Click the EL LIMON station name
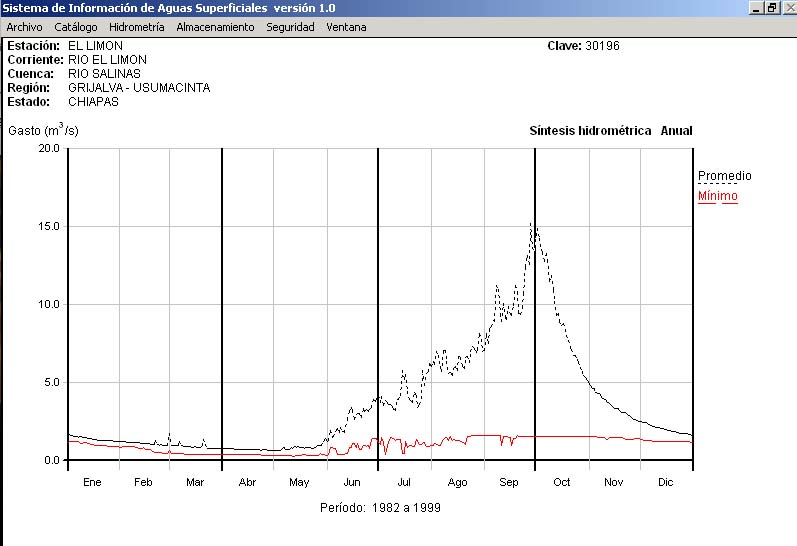 click(95, 46)
